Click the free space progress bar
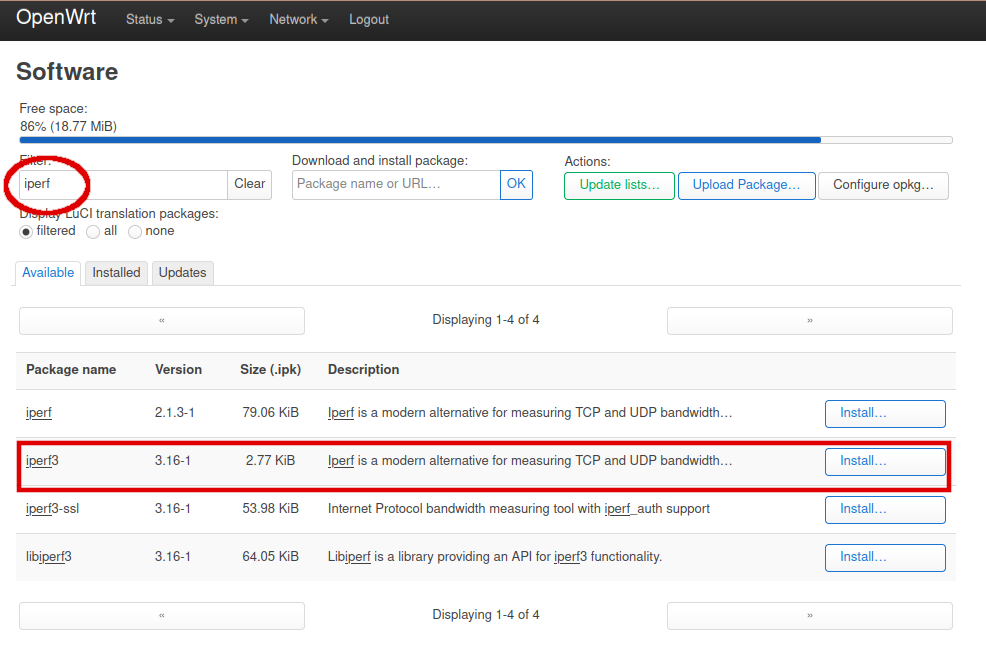The width and height of the screenshot is (986, 649). pyautogui.click(x=486, y=140)
